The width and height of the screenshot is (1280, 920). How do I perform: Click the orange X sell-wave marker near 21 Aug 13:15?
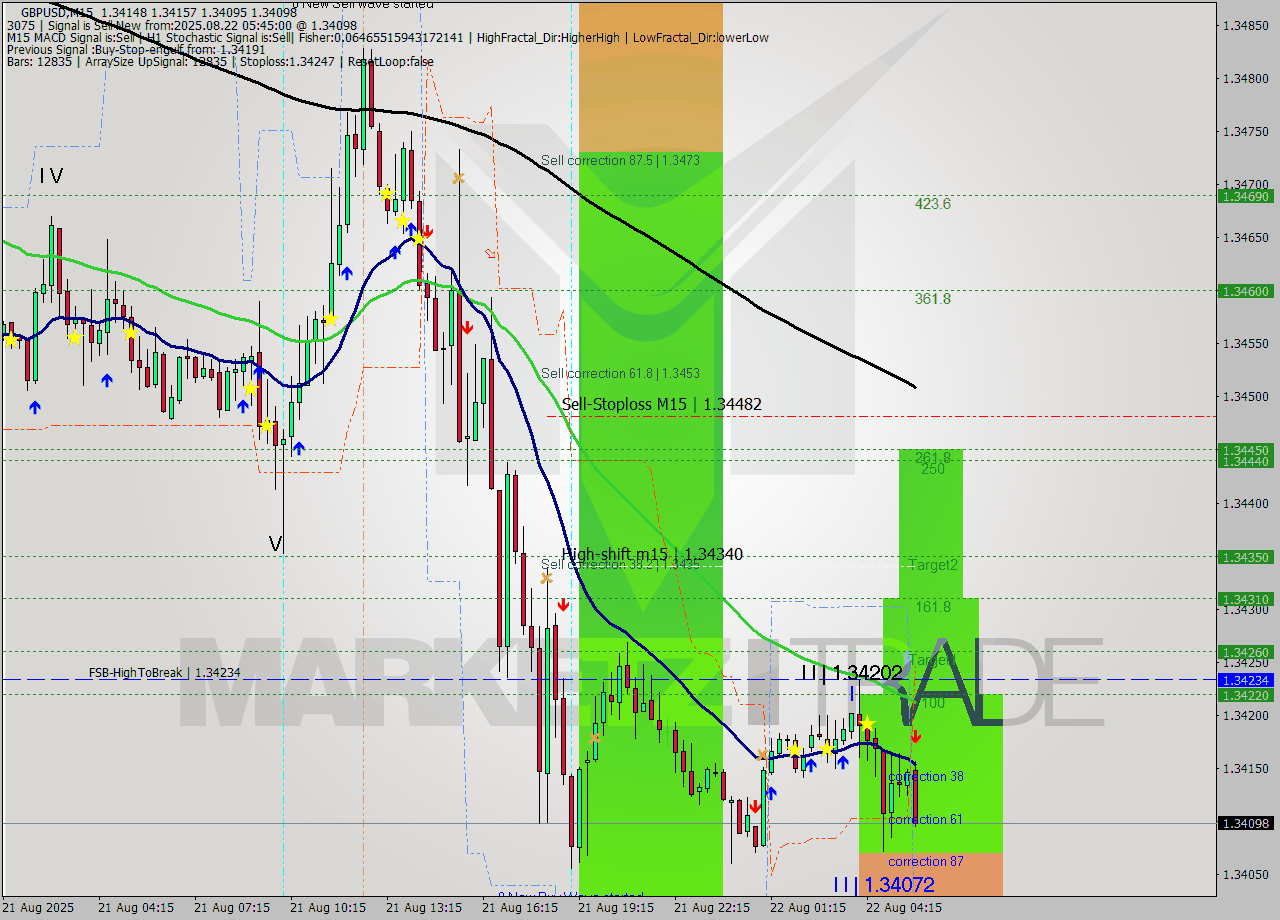[458, 177]
